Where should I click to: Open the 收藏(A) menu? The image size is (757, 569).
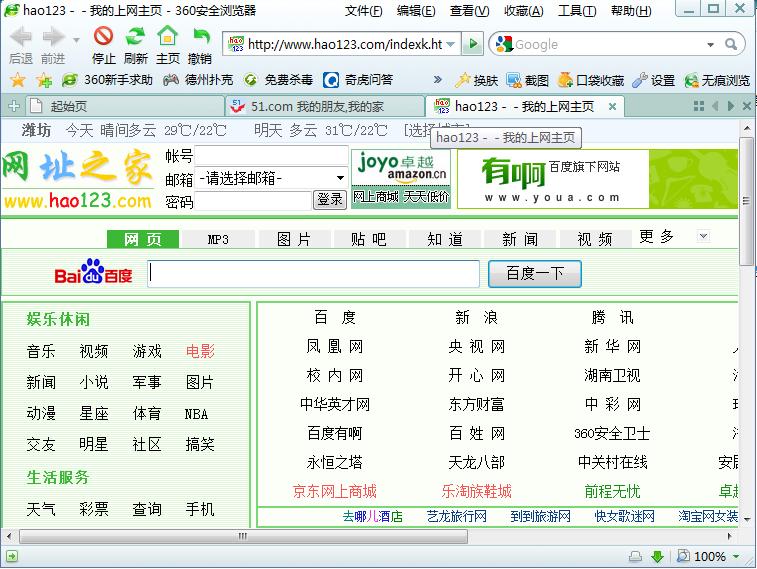pos(523,11)
